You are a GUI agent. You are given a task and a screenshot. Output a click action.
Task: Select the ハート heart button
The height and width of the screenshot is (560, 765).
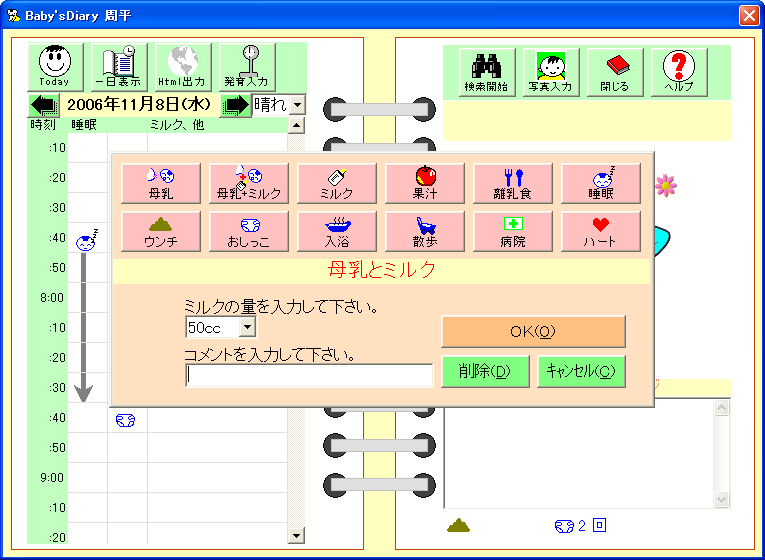[x=601, y=231]
